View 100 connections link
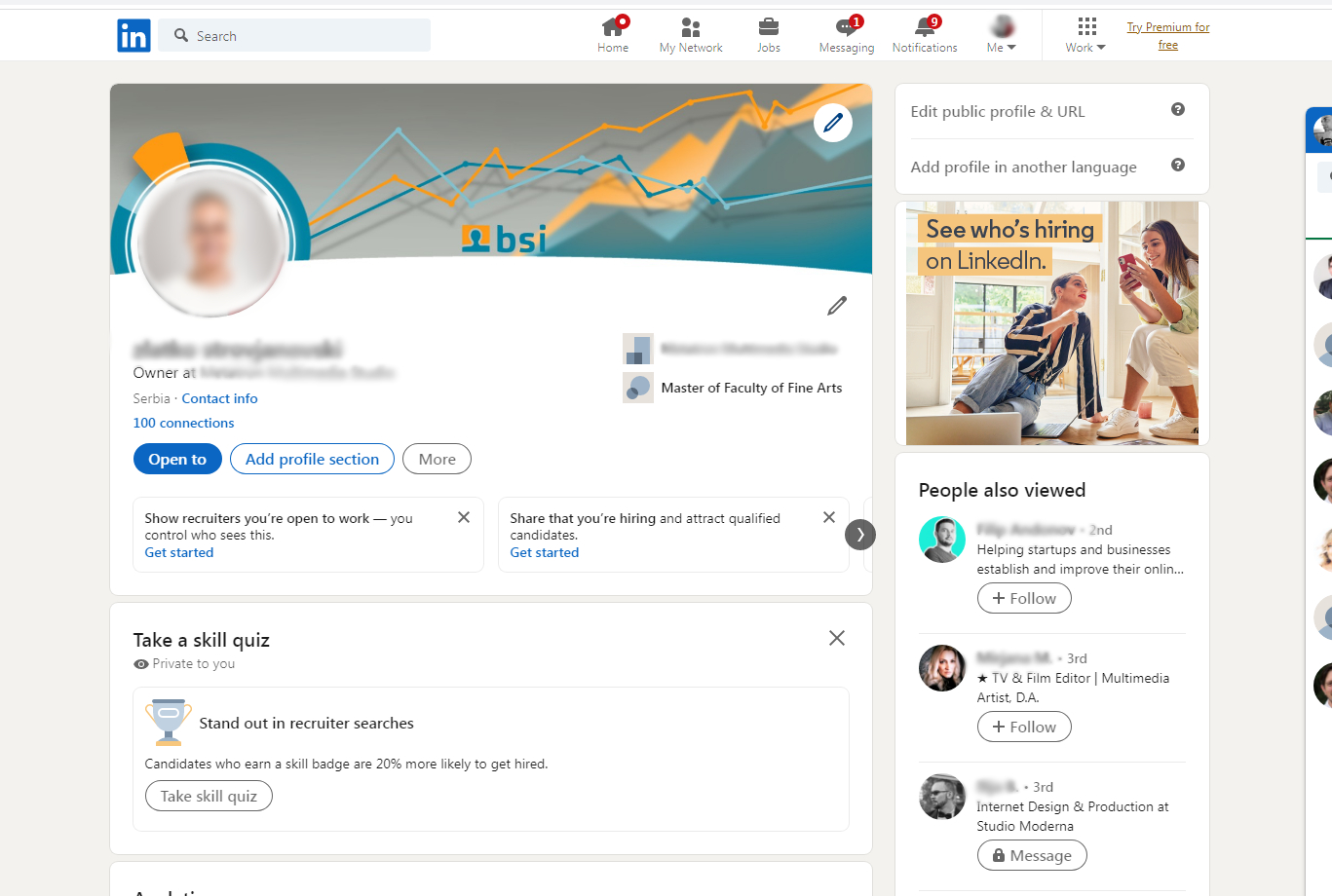The height and width of the screenshot is (896, 1332). point(183,423)
